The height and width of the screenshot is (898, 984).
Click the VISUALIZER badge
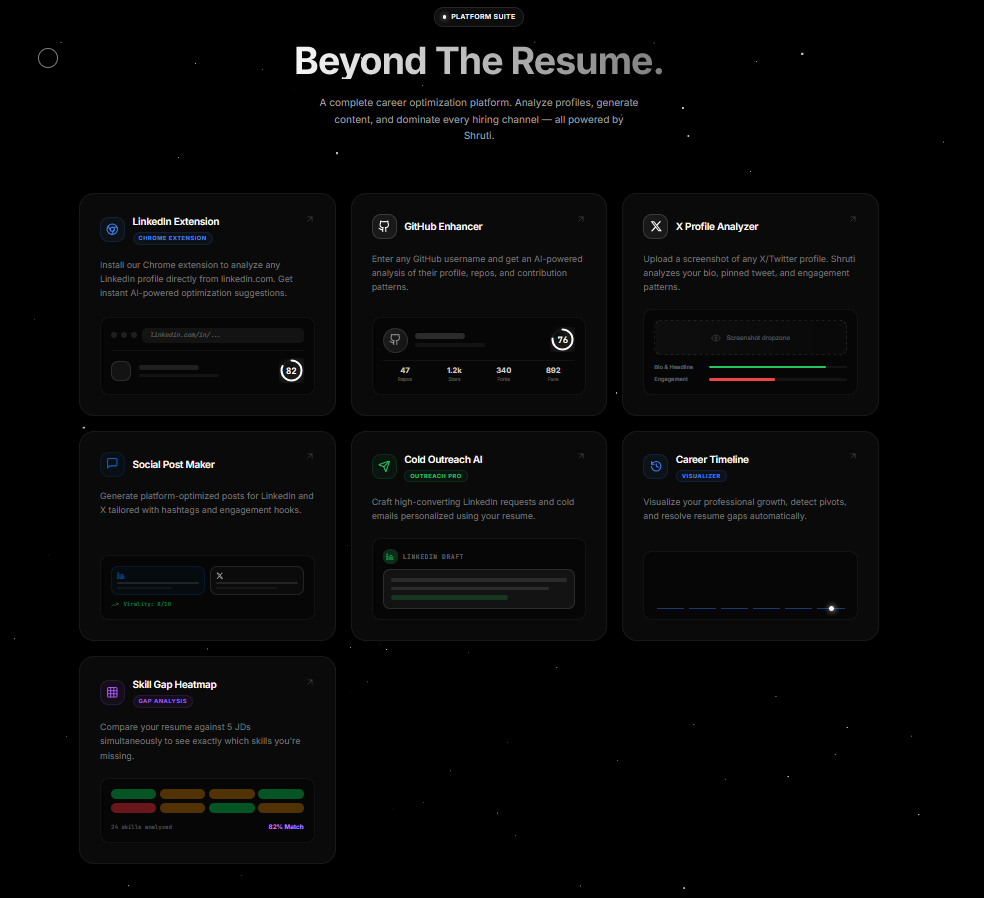(x=701, y=476)
